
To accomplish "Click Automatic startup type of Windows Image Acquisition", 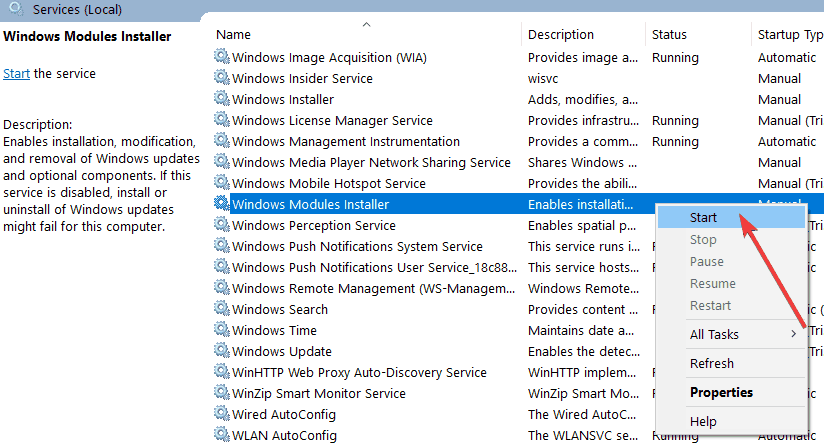I will coord(787,57).
